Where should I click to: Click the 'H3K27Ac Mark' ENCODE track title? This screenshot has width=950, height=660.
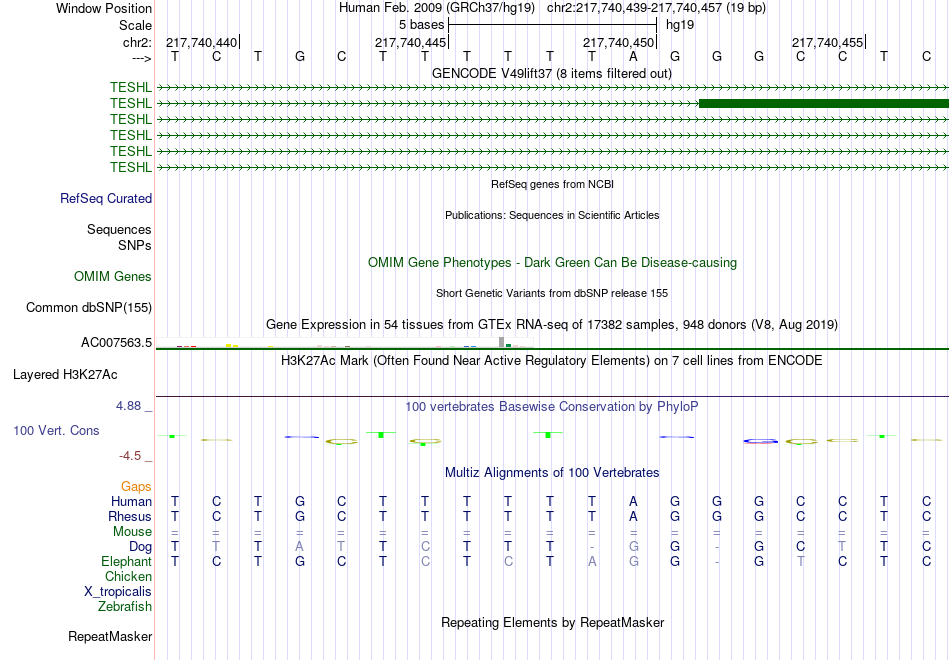click(552, 361)
